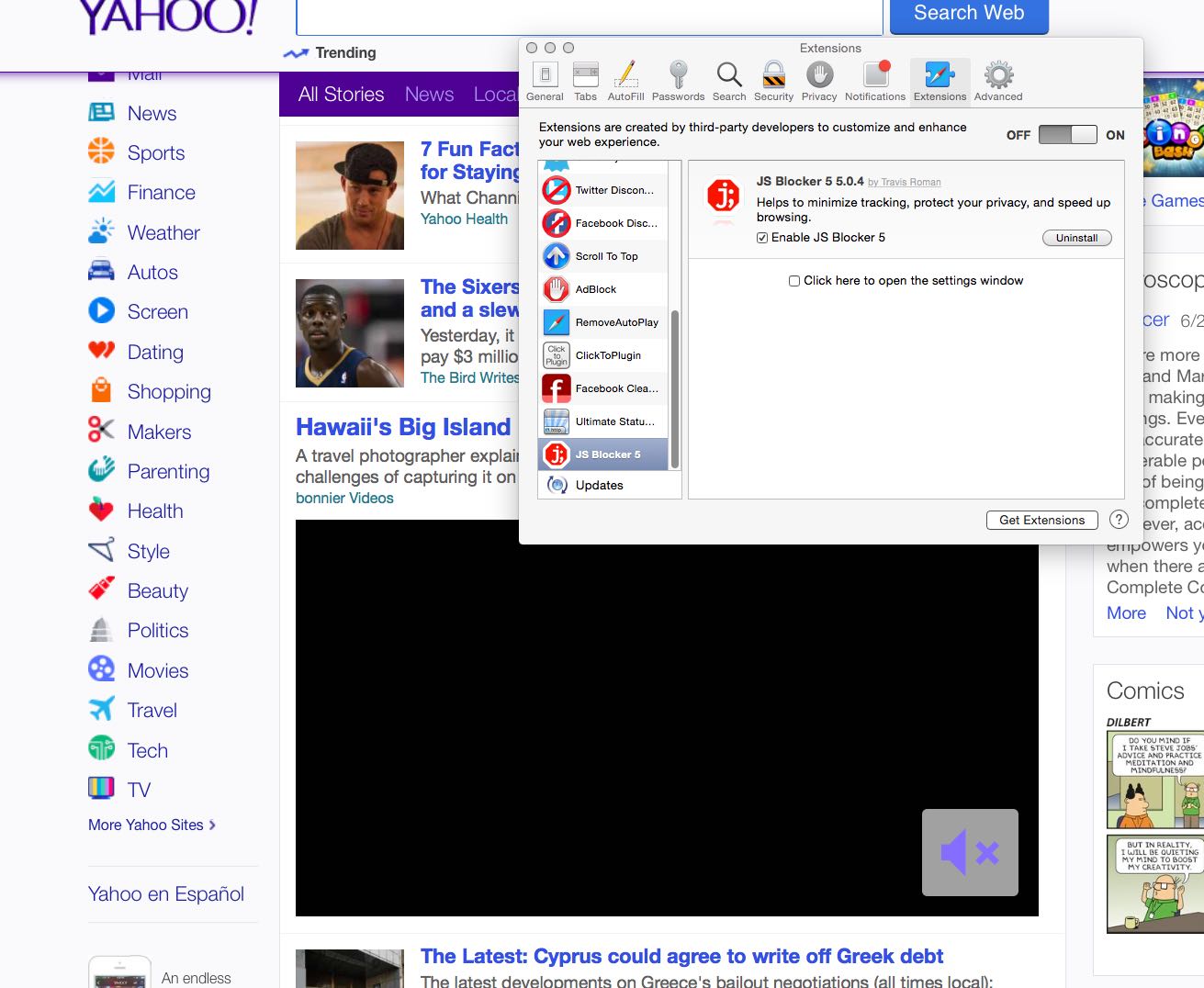Click the Finance chart icon
1204x988 pixels.
pyautogui.click(x=101, y=191)
